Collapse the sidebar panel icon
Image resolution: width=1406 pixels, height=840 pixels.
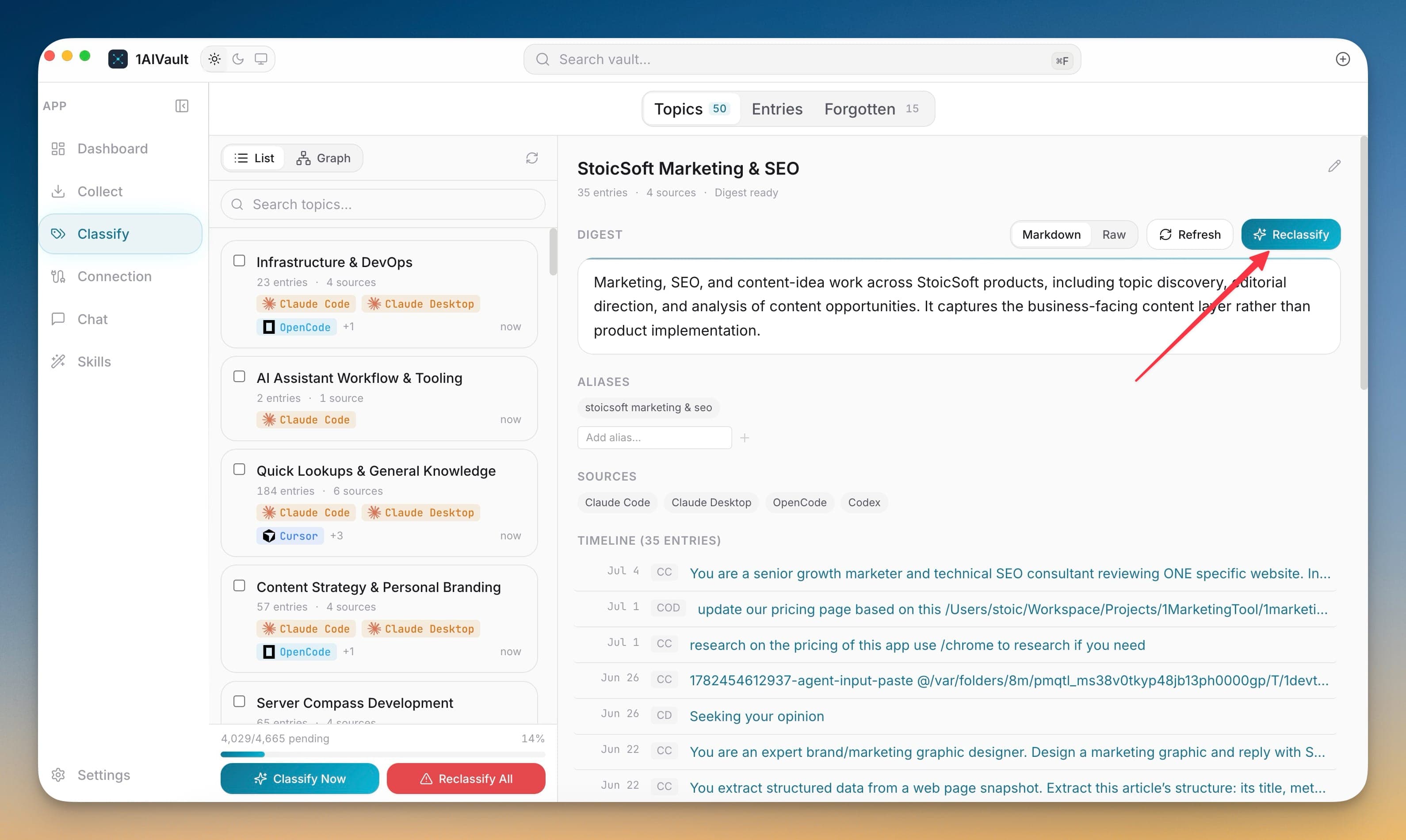tap(182, 106)
